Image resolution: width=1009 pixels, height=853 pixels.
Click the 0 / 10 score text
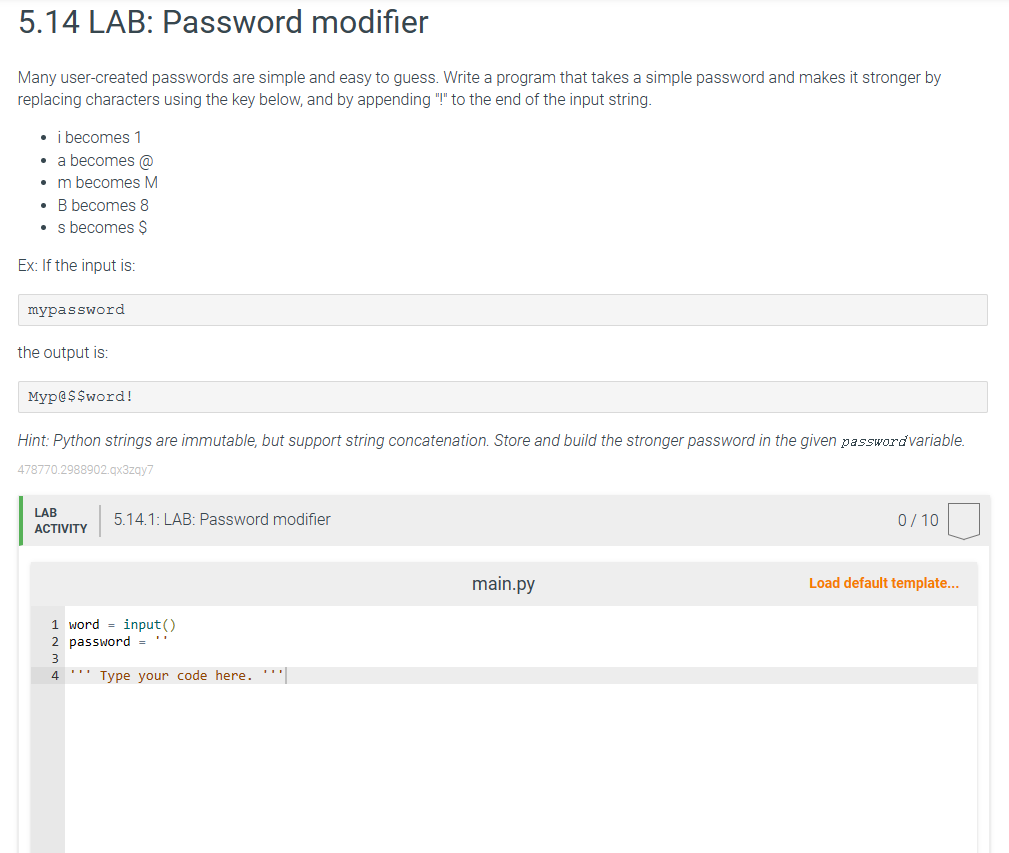coord(918,520)
